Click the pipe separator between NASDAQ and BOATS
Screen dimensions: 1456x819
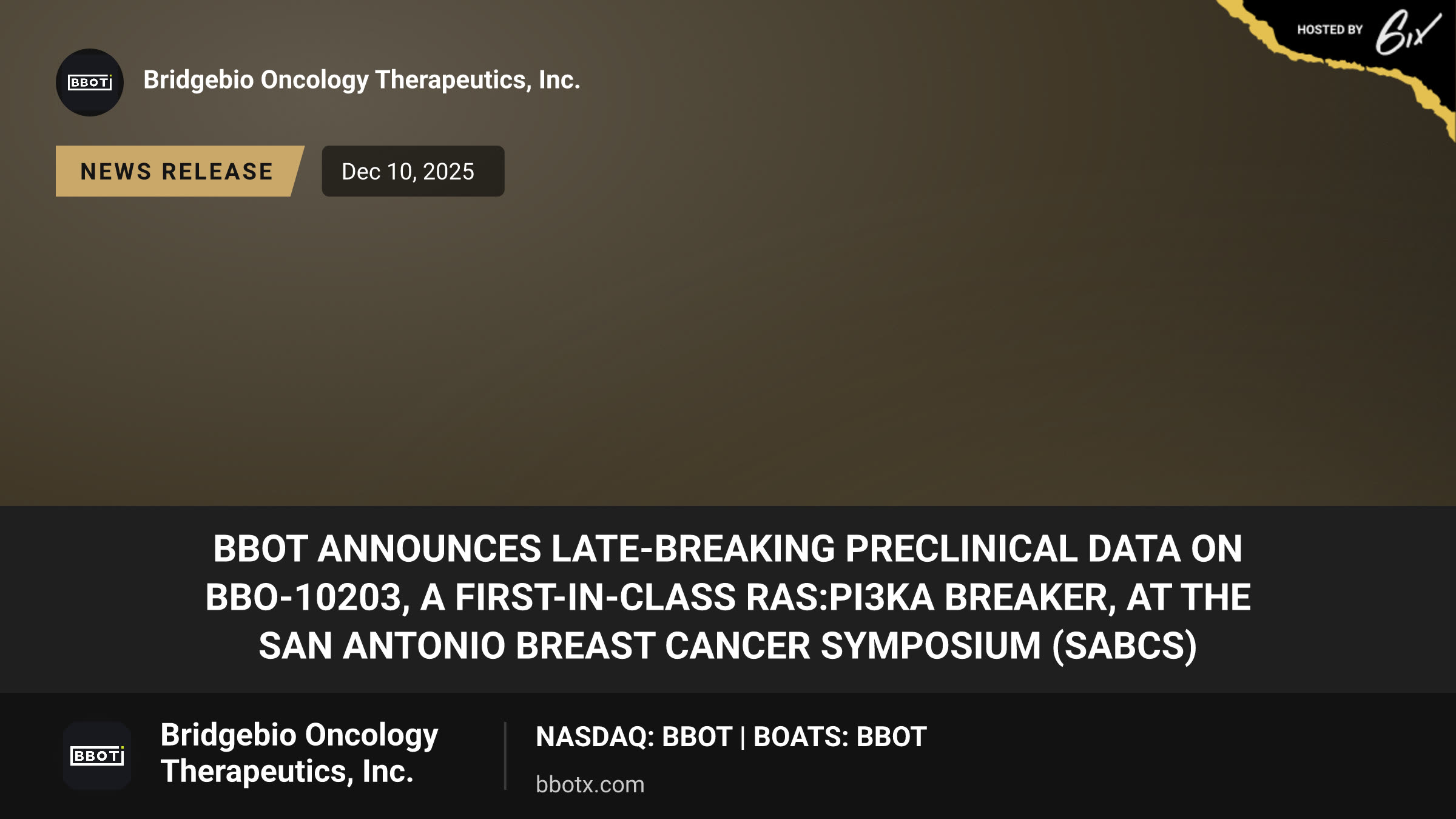coord(743,737)
